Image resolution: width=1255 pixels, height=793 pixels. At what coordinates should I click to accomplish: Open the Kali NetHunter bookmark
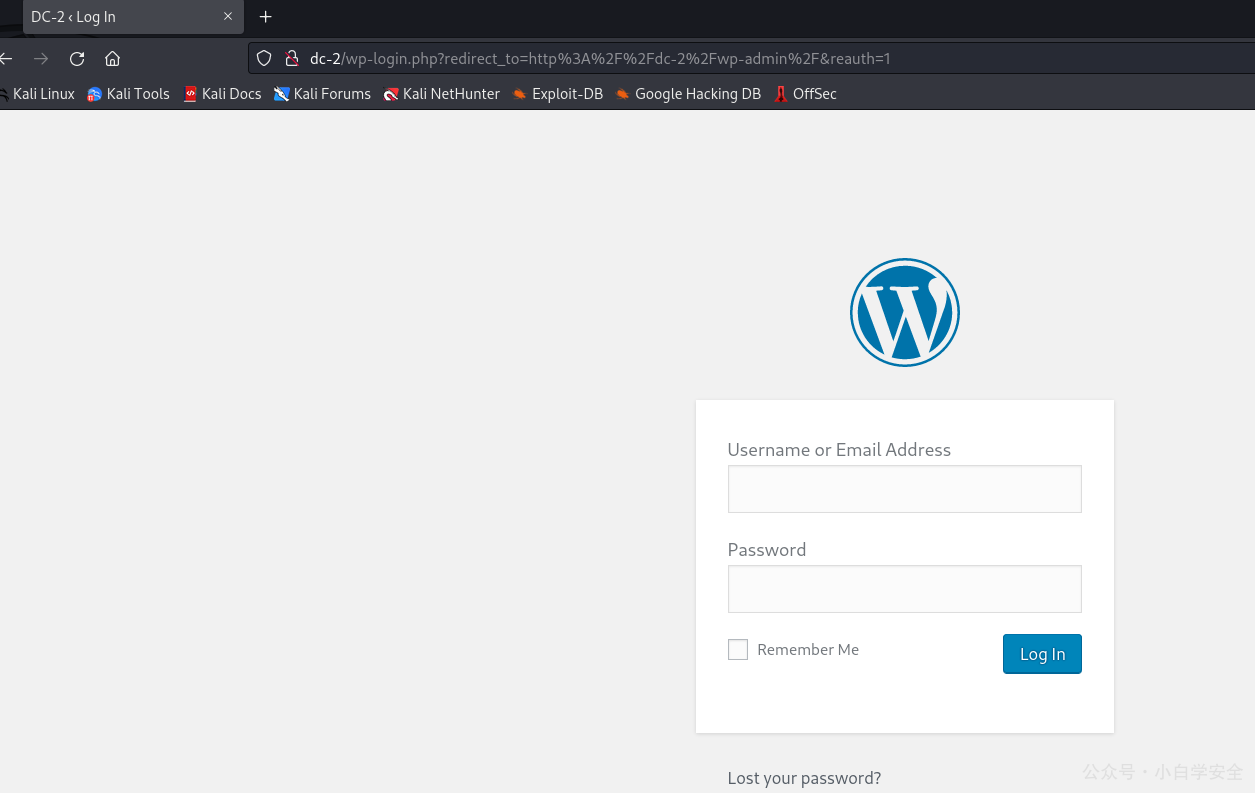[x=442, y=94]
